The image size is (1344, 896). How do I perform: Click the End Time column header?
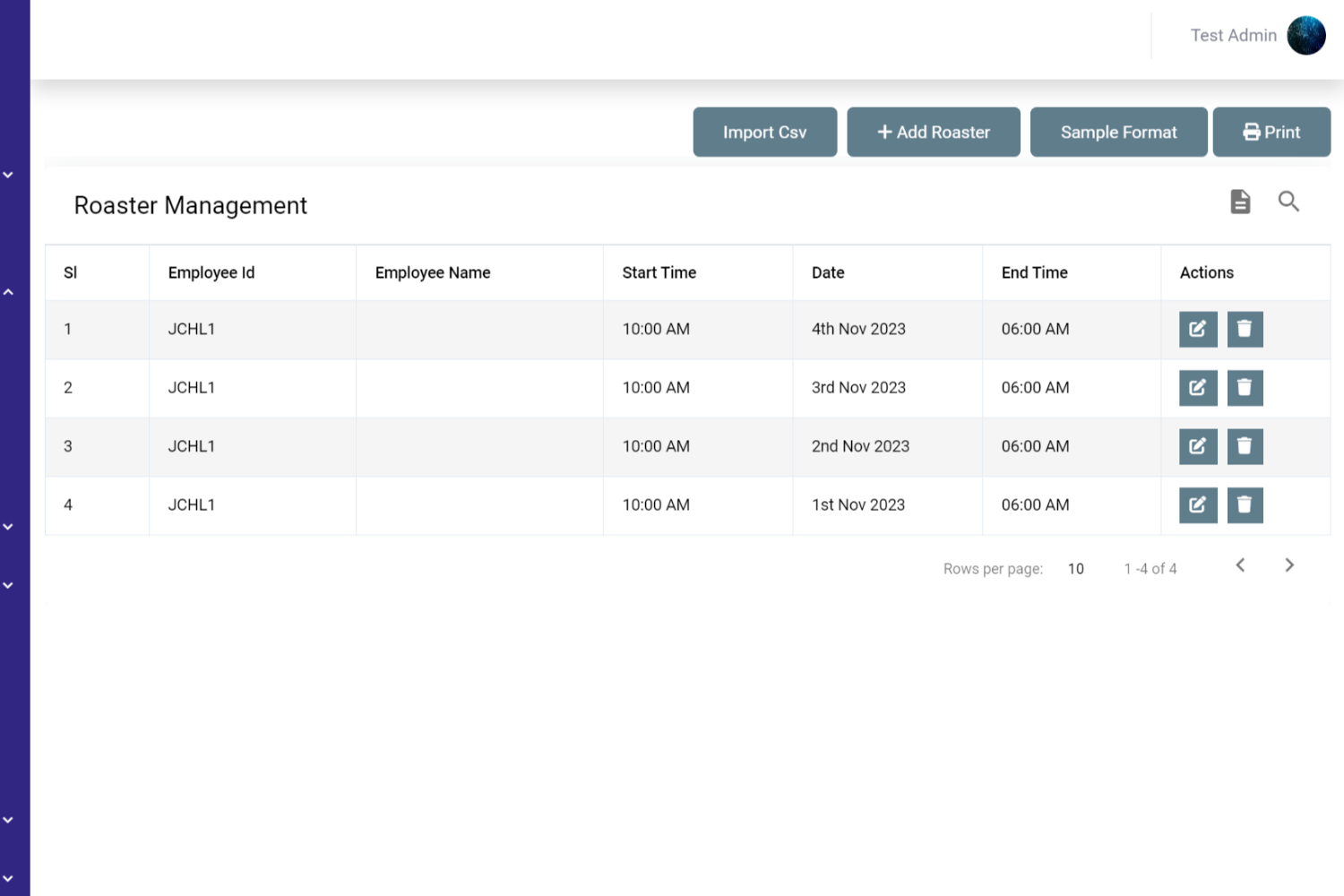1035,272
